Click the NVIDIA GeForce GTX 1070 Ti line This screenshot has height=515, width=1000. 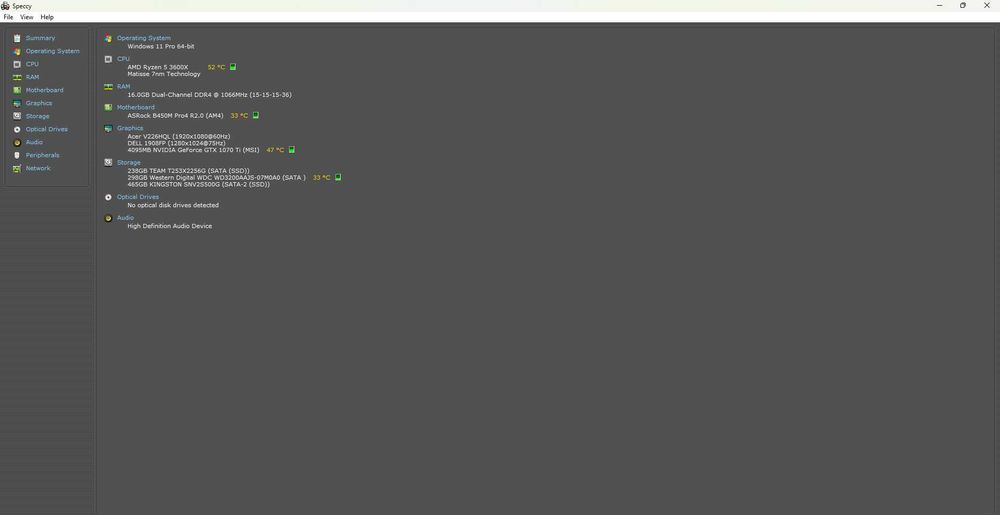[x=193, y=150]
